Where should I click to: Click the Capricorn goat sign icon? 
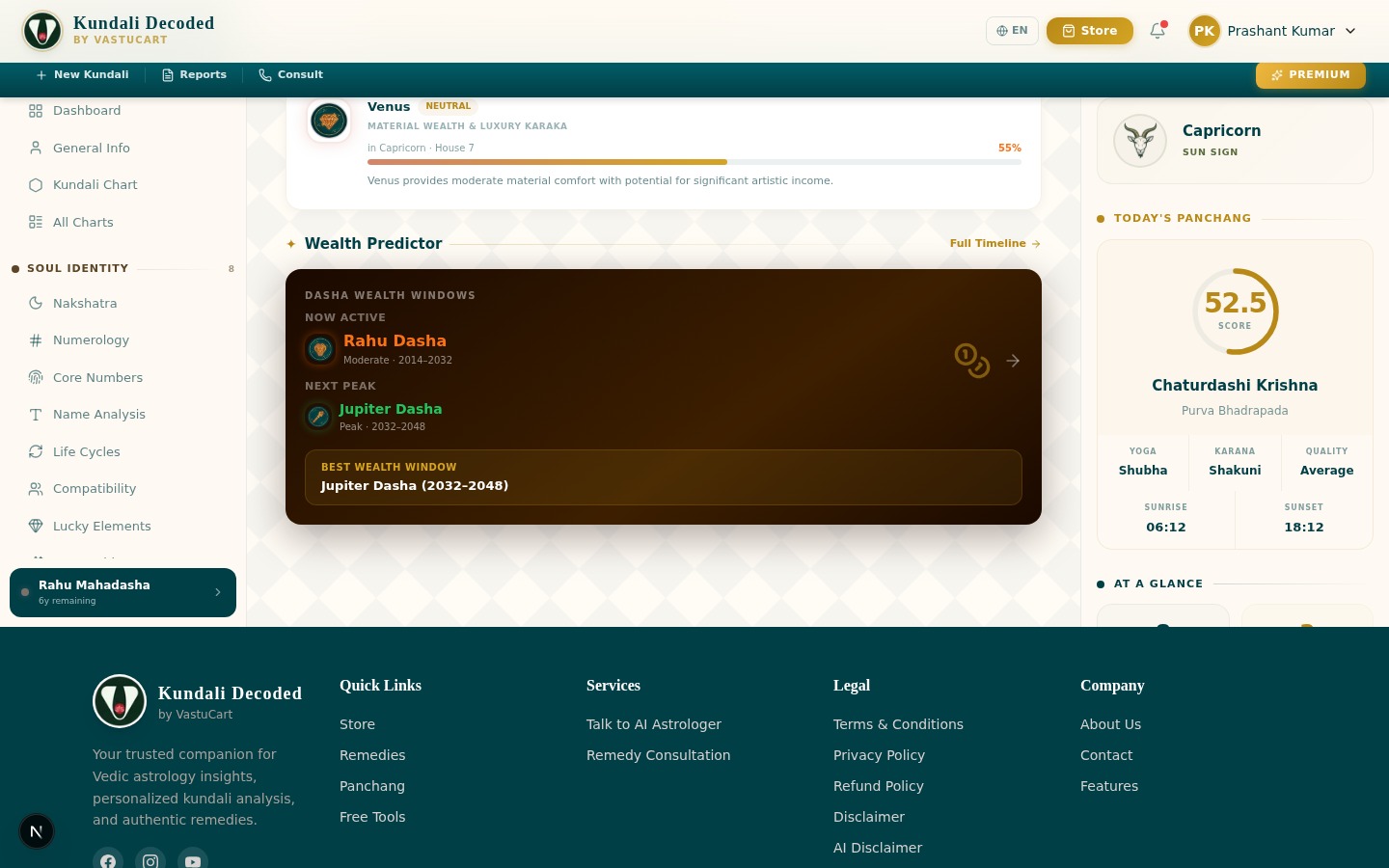[x=1140, y=141]
